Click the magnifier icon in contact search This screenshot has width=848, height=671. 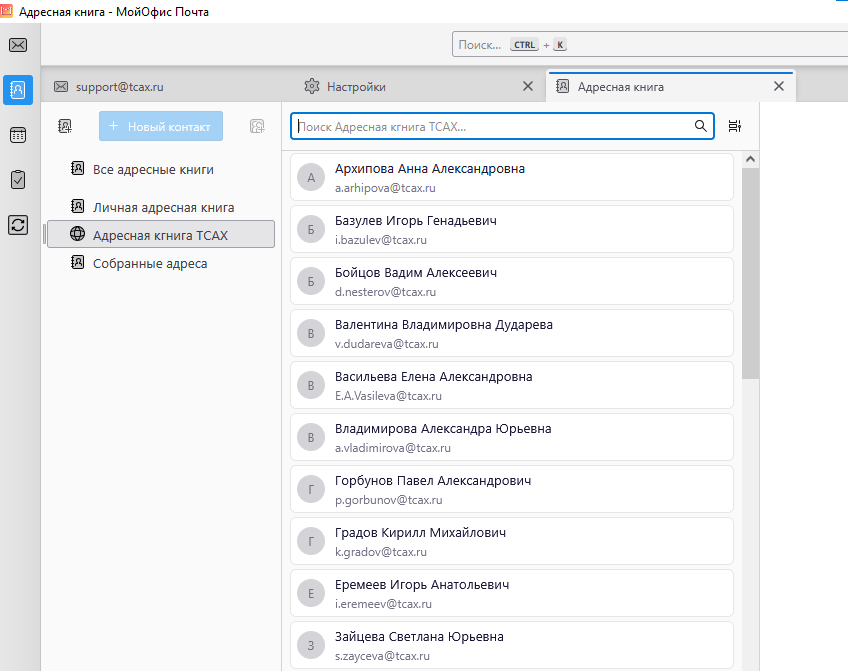pos(700,126)
